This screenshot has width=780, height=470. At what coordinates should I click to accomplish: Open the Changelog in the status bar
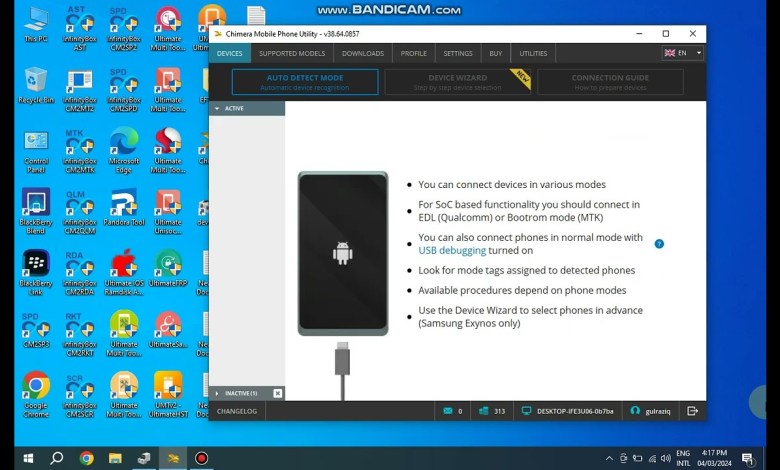tap(237, 411)
